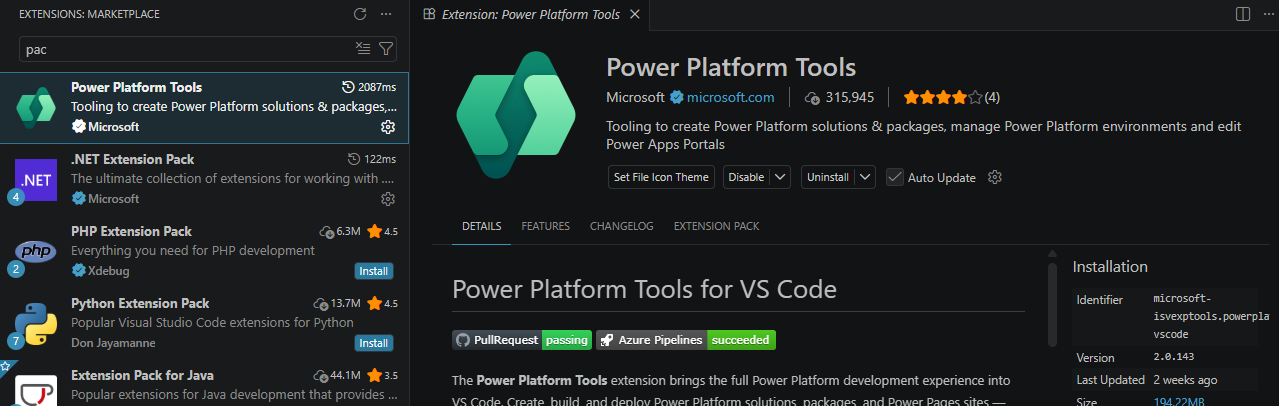
Task: Click Xdebug publisher name
Action: click(109, 271)
